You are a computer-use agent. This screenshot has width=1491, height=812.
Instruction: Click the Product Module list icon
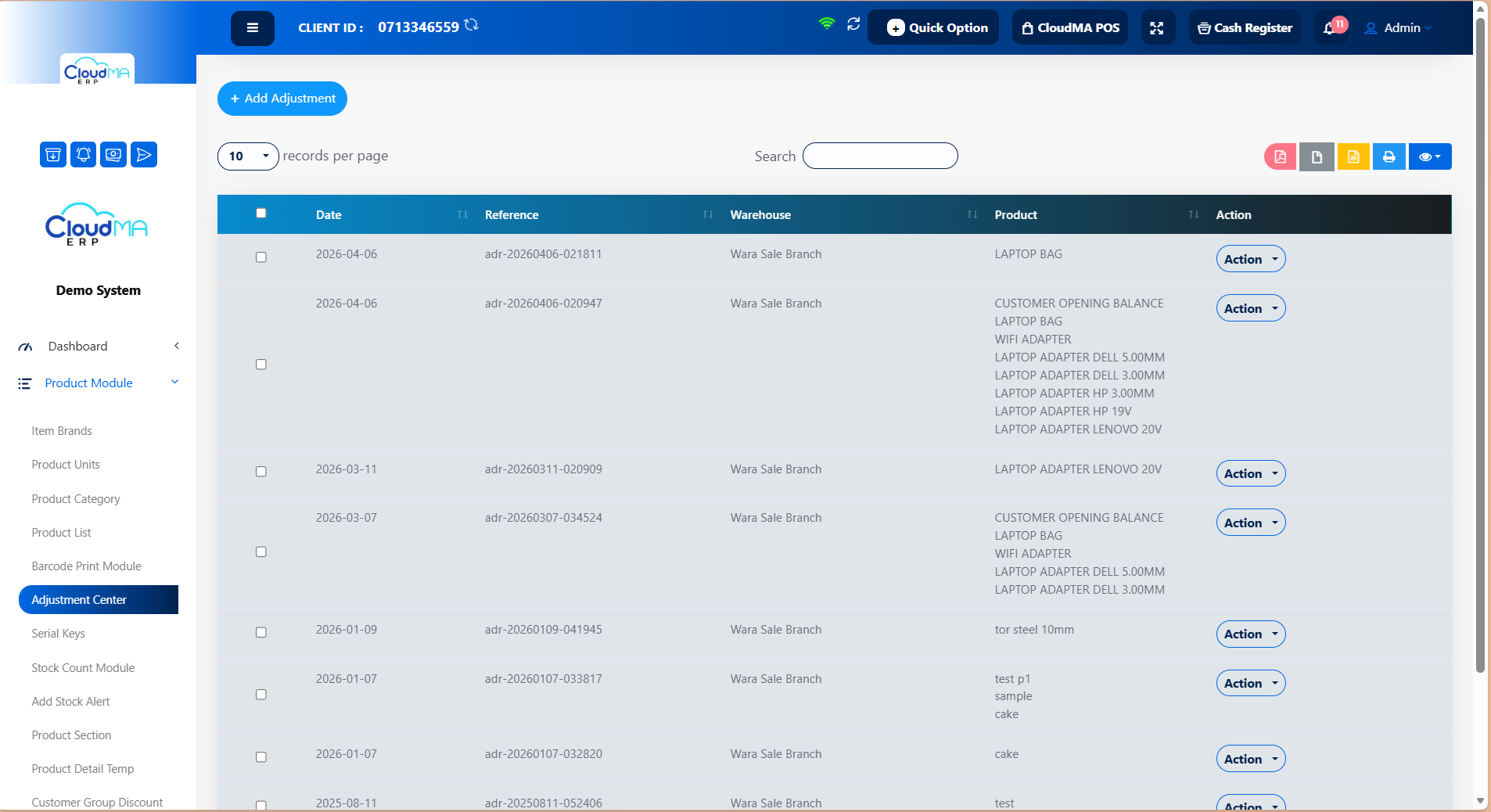click(x=25, y=383)
